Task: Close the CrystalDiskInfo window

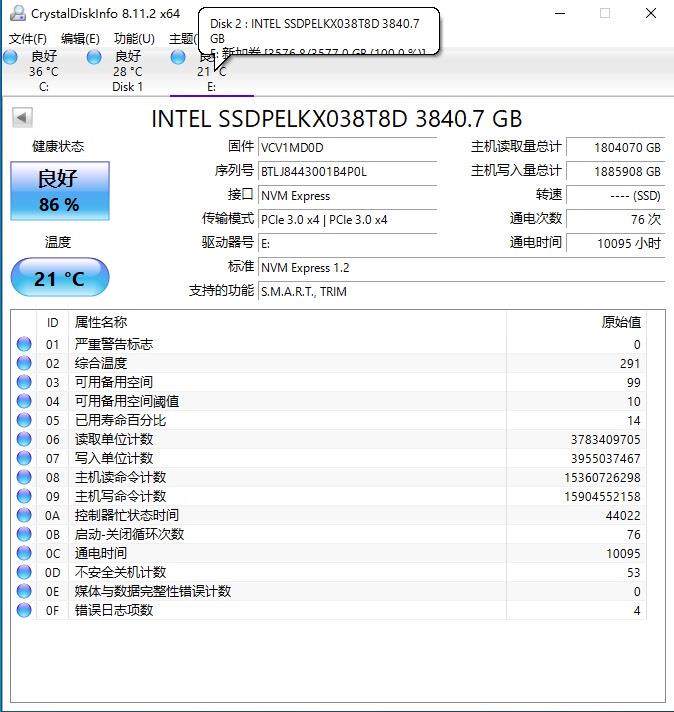Action: [651, 13]
